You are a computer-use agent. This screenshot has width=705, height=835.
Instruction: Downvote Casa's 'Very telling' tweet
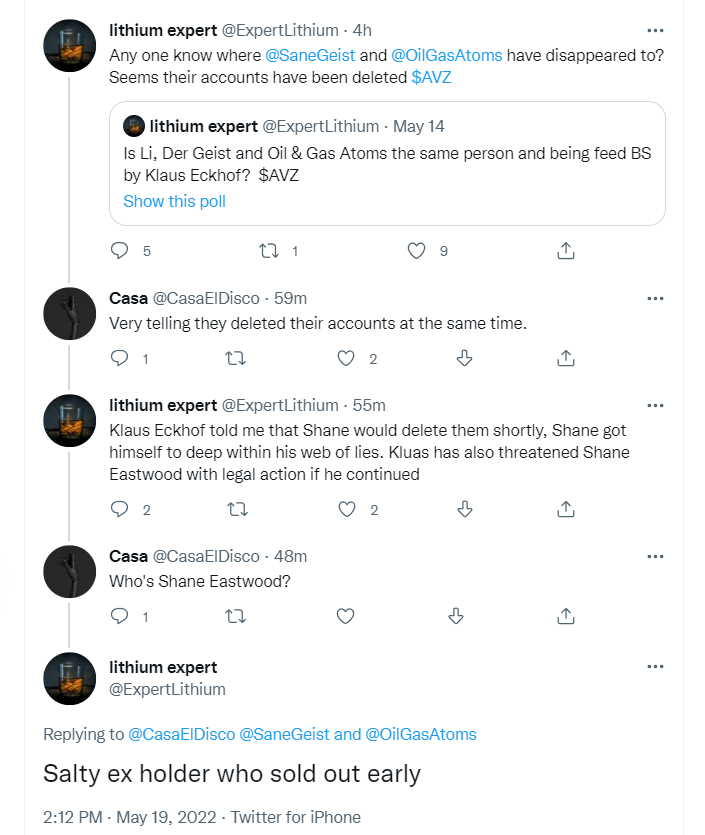tap(464, 358)
